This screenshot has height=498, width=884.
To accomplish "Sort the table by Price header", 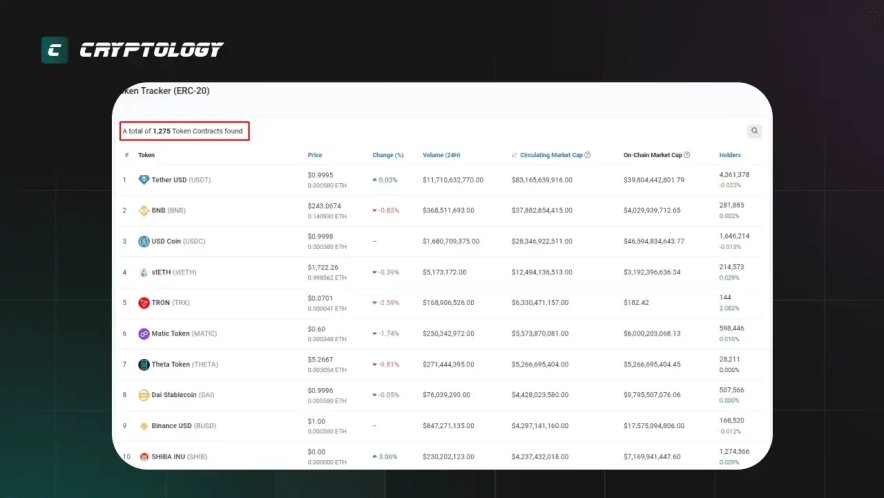I will coord(315,155).
